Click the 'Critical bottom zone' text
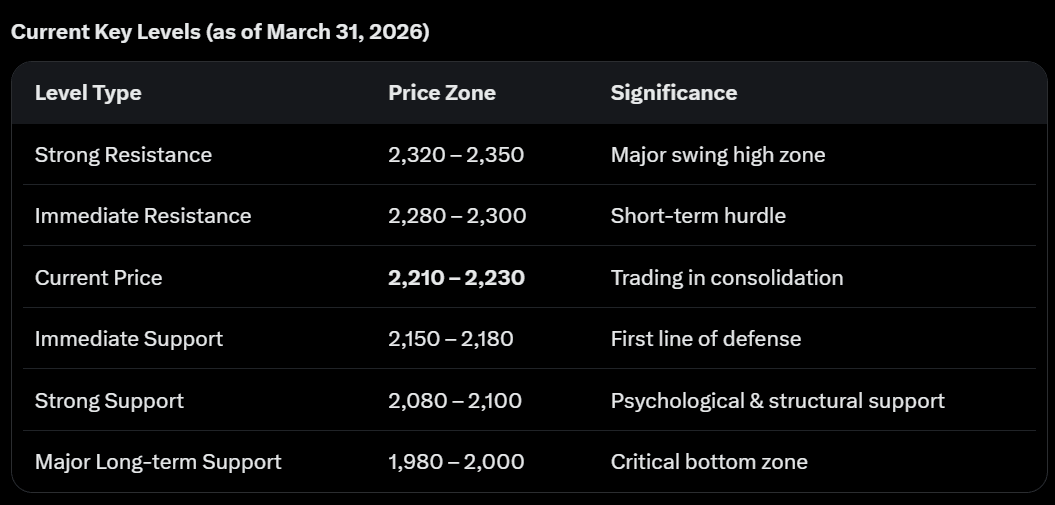This screenshot has width=1055, height=505. 709,462
